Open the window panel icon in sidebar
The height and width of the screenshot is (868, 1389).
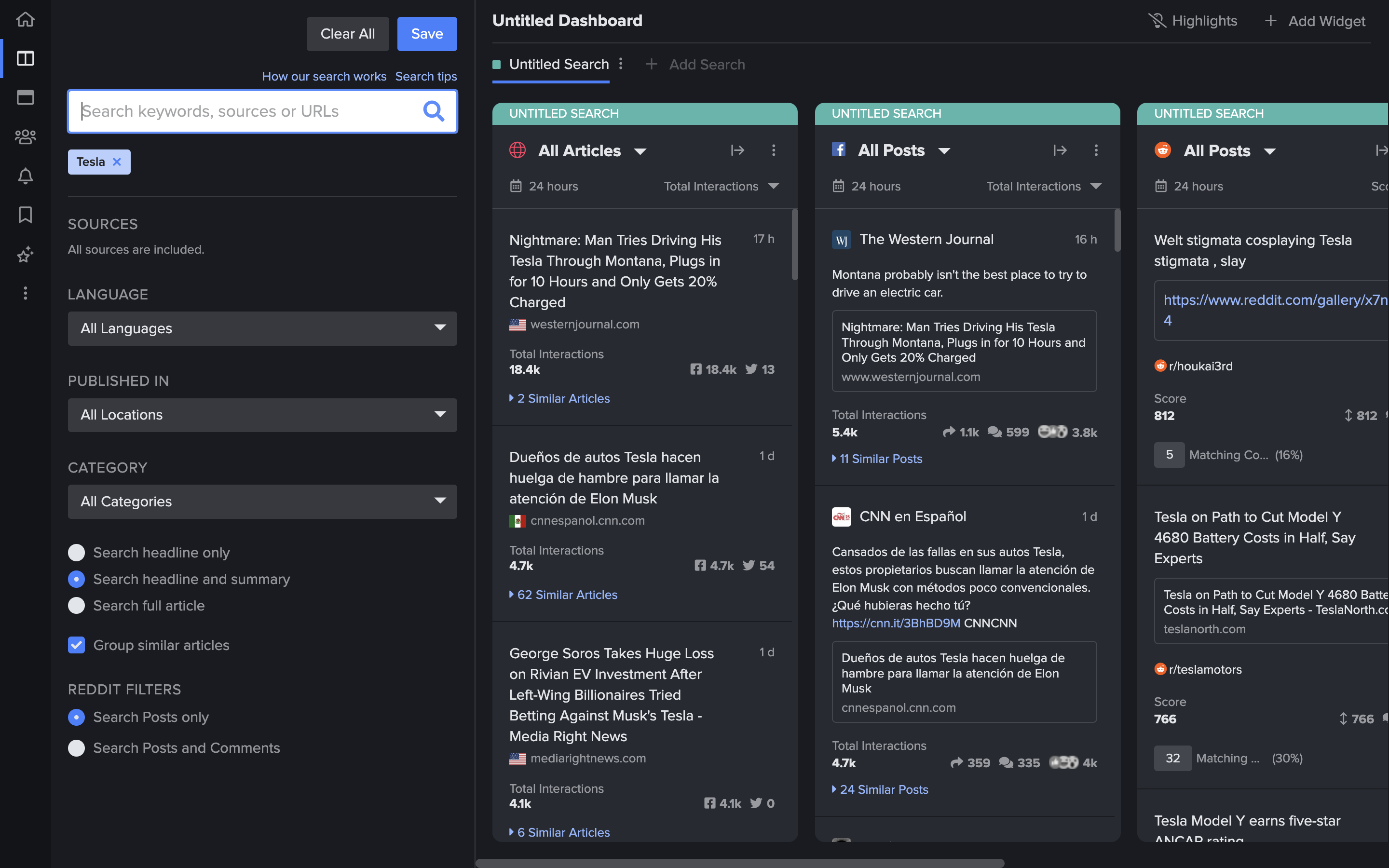coord(25,97)
